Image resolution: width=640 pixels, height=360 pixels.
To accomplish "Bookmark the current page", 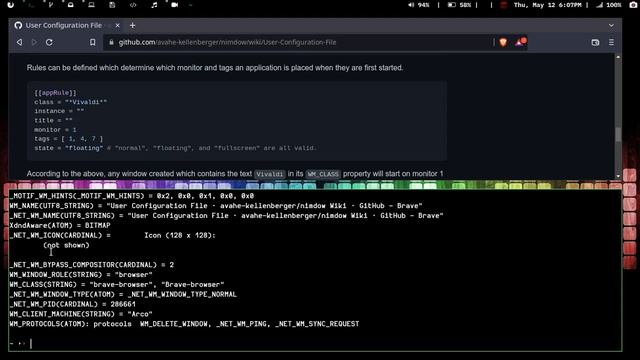I will click(93, 42).
